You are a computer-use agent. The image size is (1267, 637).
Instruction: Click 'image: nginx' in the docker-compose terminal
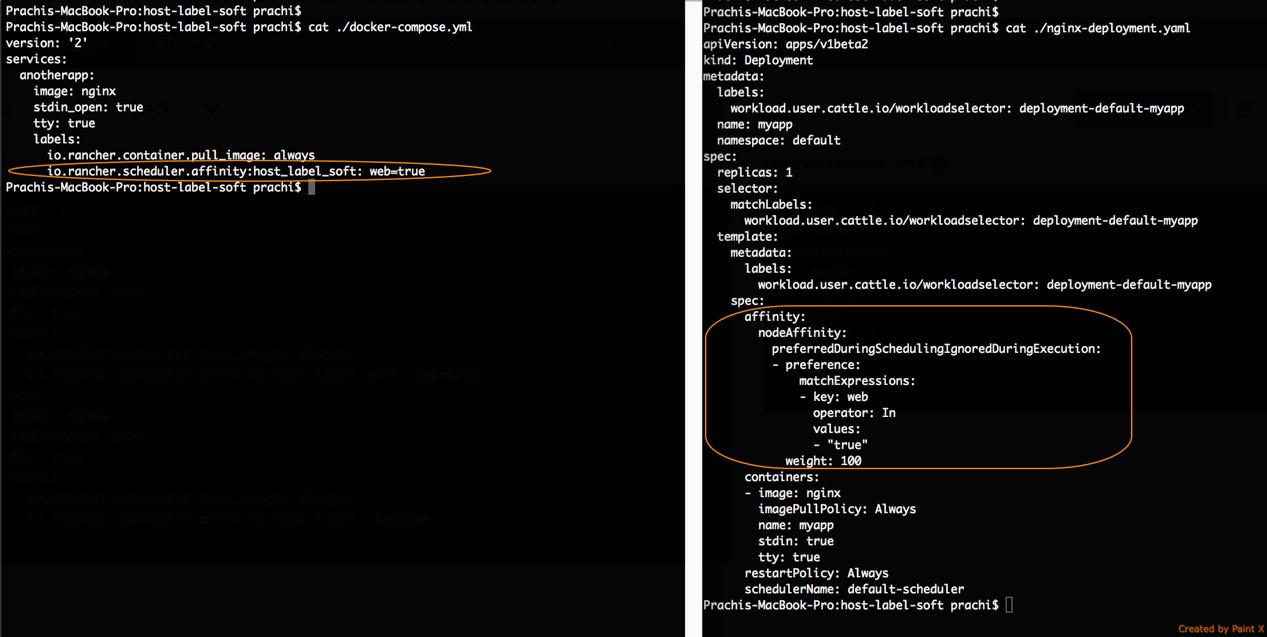click(x=74, y=91)
